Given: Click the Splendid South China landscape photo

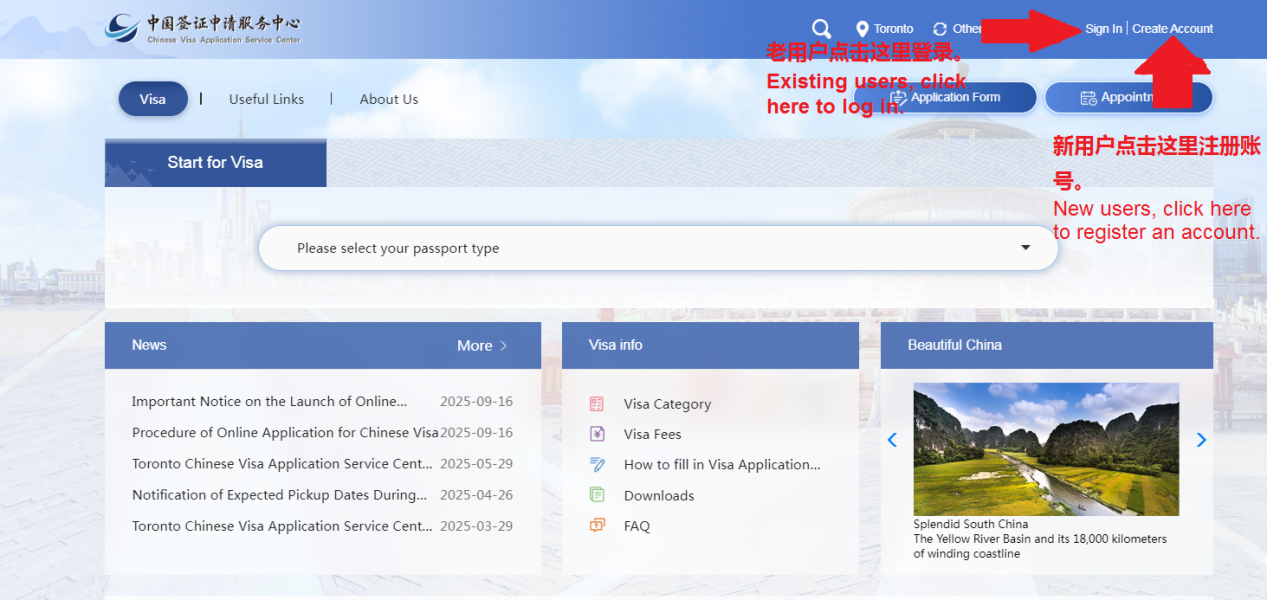Looking at the screenshot, I should click(1046, 449).
